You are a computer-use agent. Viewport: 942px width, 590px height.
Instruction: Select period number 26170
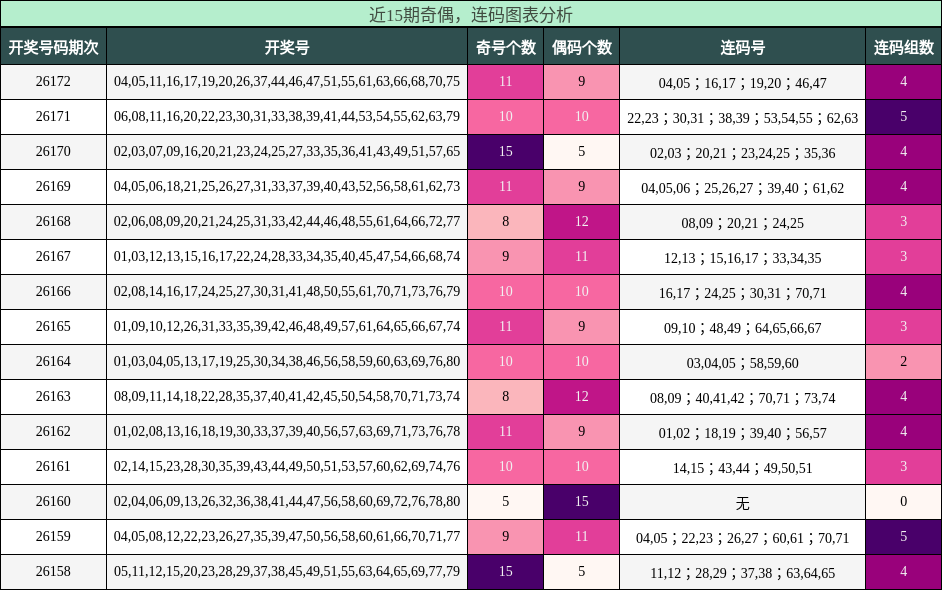(x=53, y=151)
